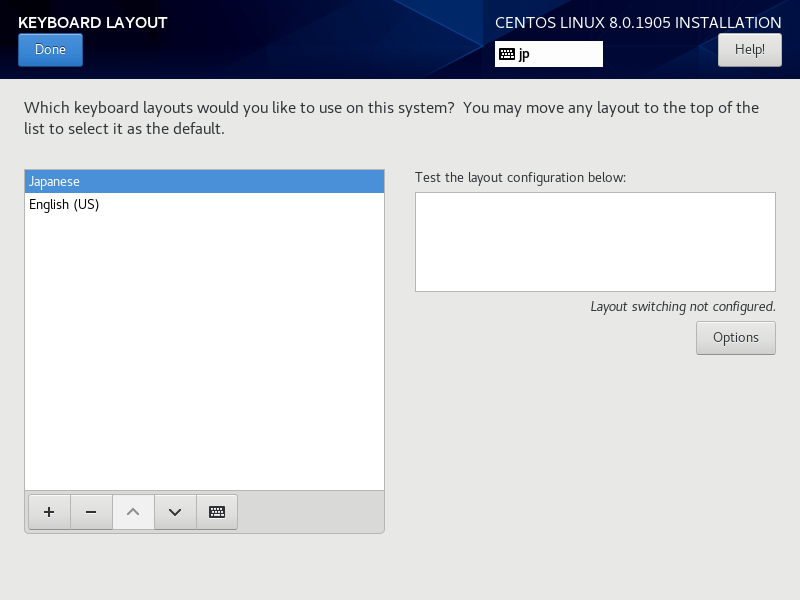Screen dimensions: 800x600
Task: Click the add layout plus icon
Action: click(x=49, y=512)
